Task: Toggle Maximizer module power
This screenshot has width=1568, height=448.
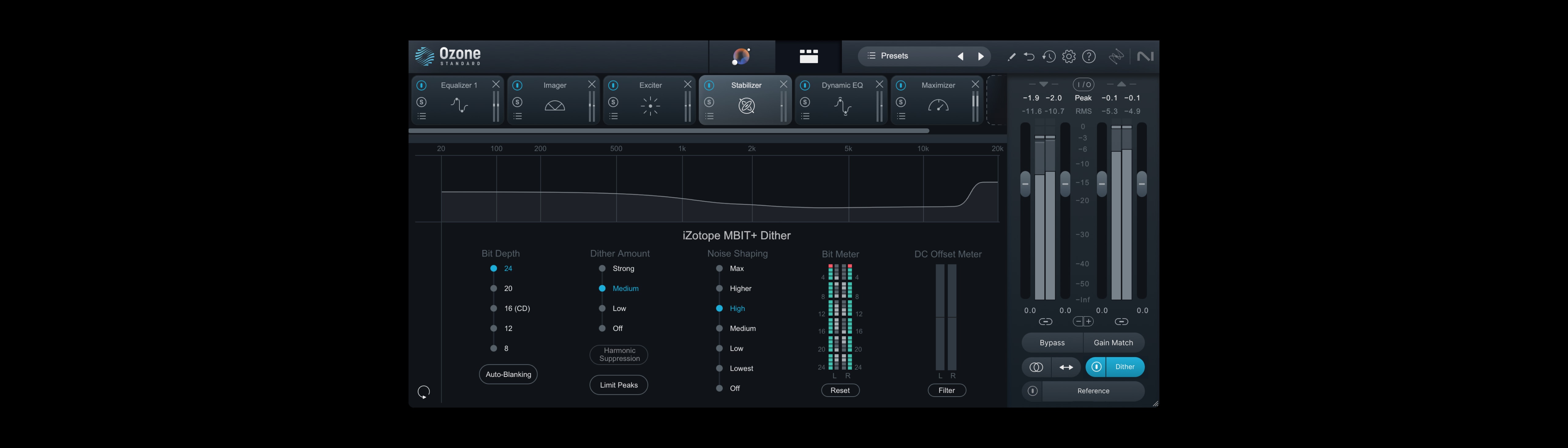Action: click(901, 85)
